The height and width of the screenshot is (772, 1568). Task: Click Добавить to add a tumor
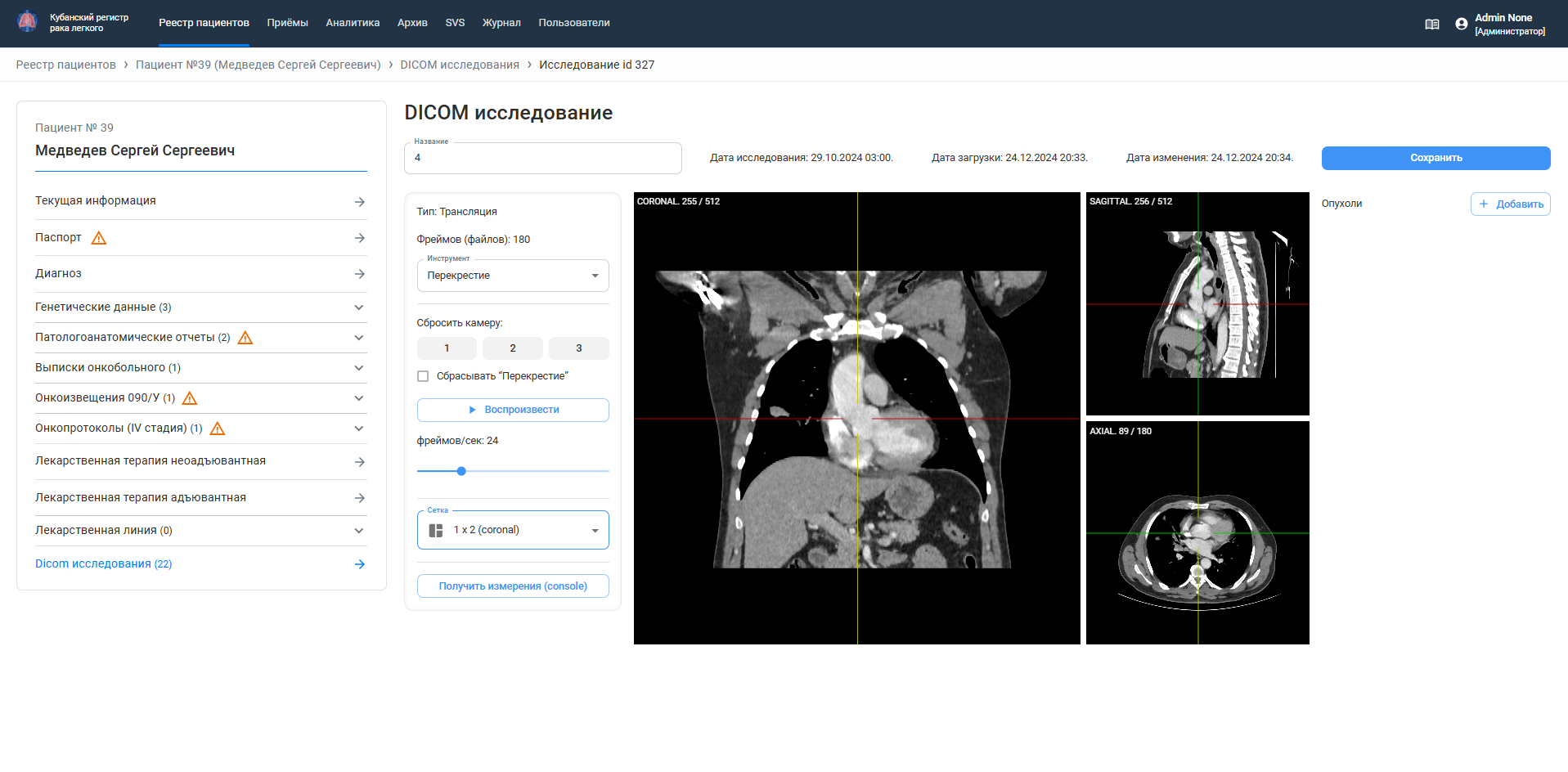pos(1510,204)
